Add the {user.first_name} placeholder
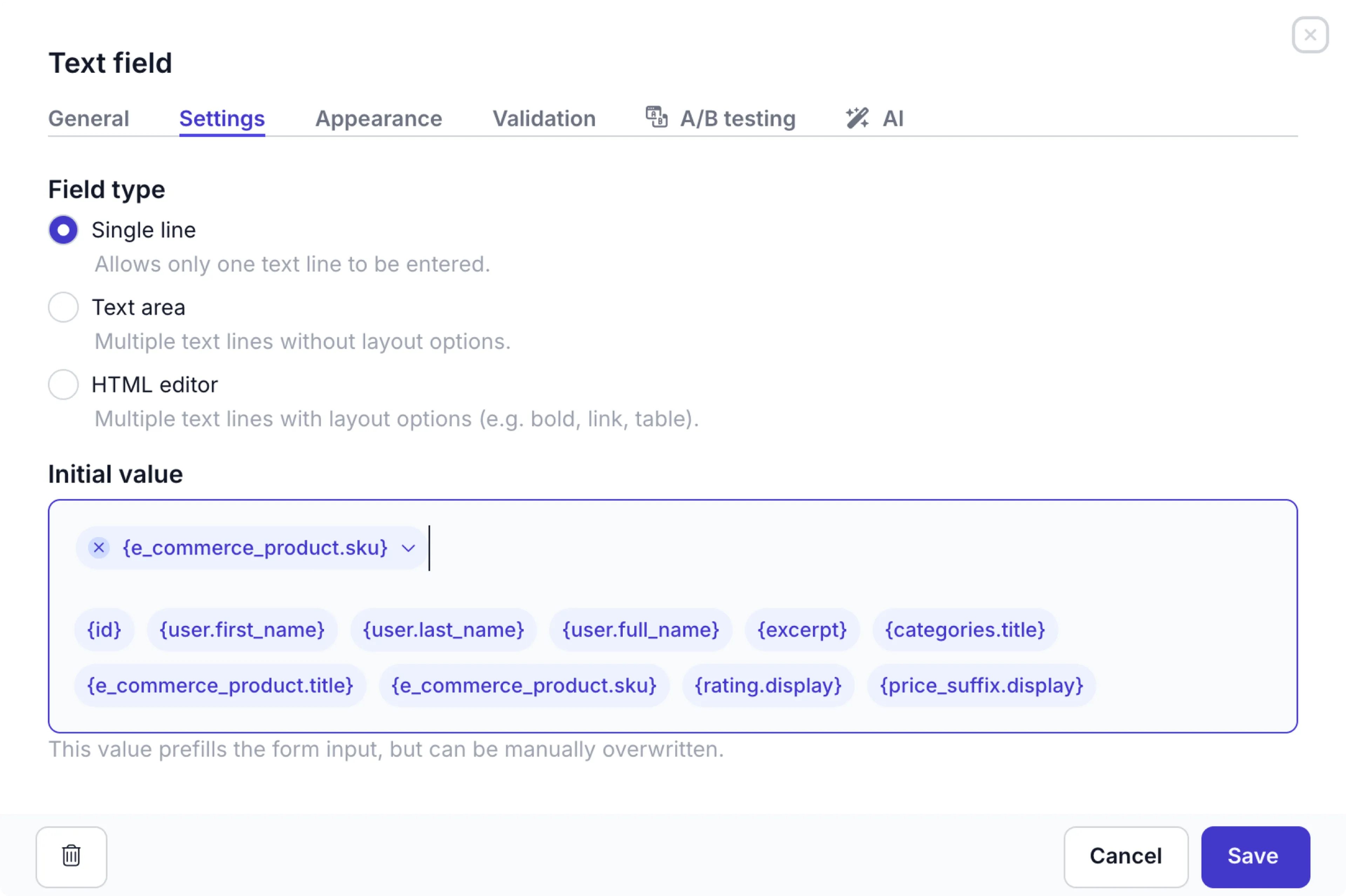The height and width of the screenshot is (896, 1346). 242,630
